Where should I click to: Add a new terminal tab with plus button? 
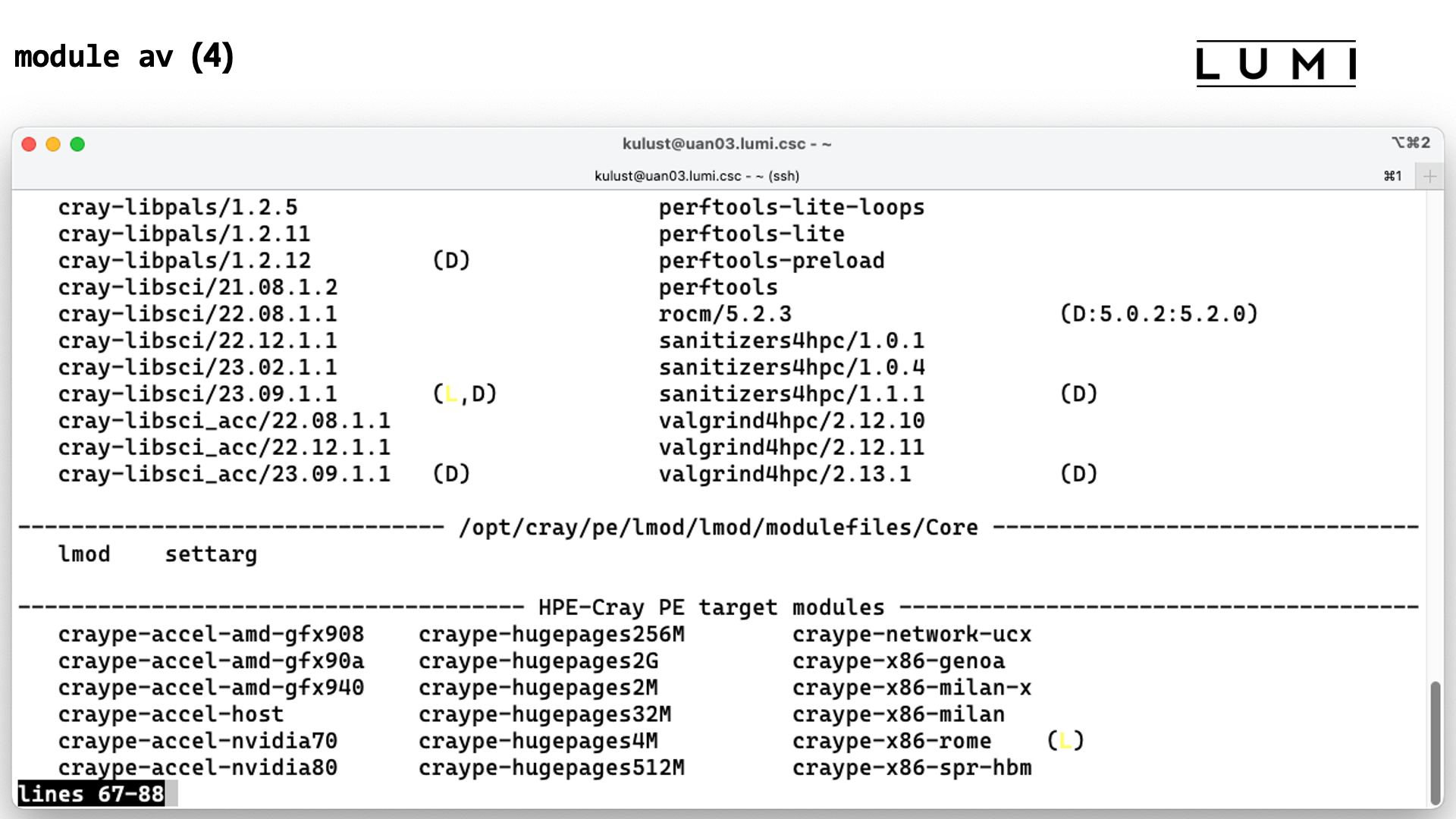1429,176
